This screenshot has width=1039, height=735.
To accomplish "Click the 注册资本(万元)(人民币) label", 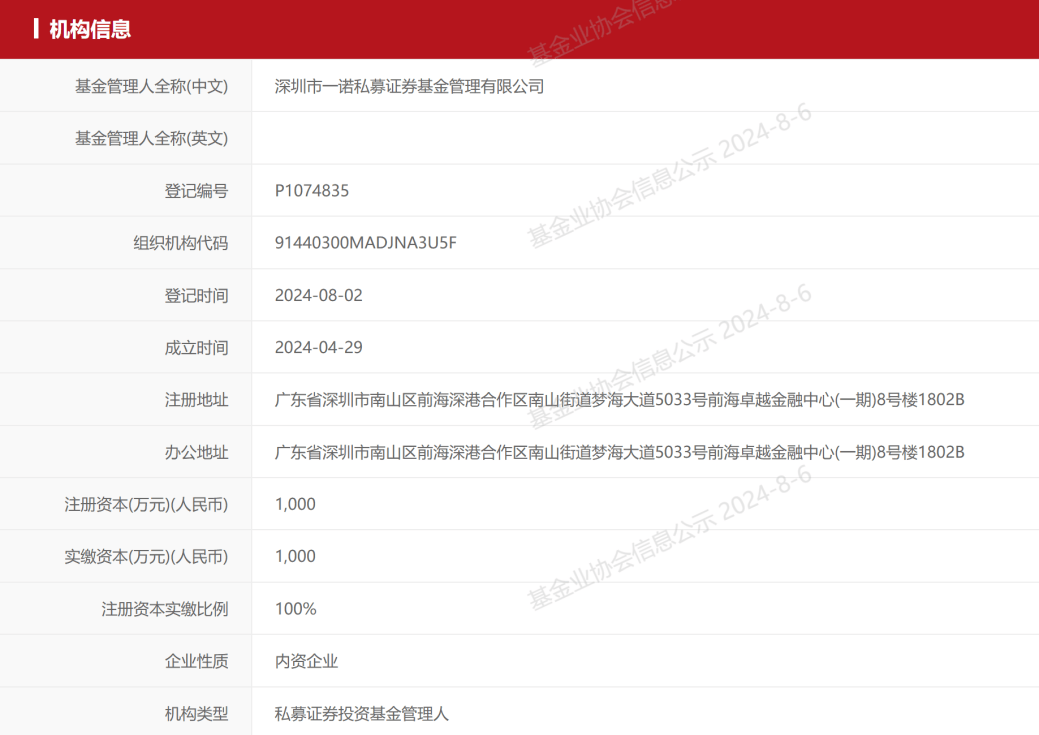I will point(146,504).
